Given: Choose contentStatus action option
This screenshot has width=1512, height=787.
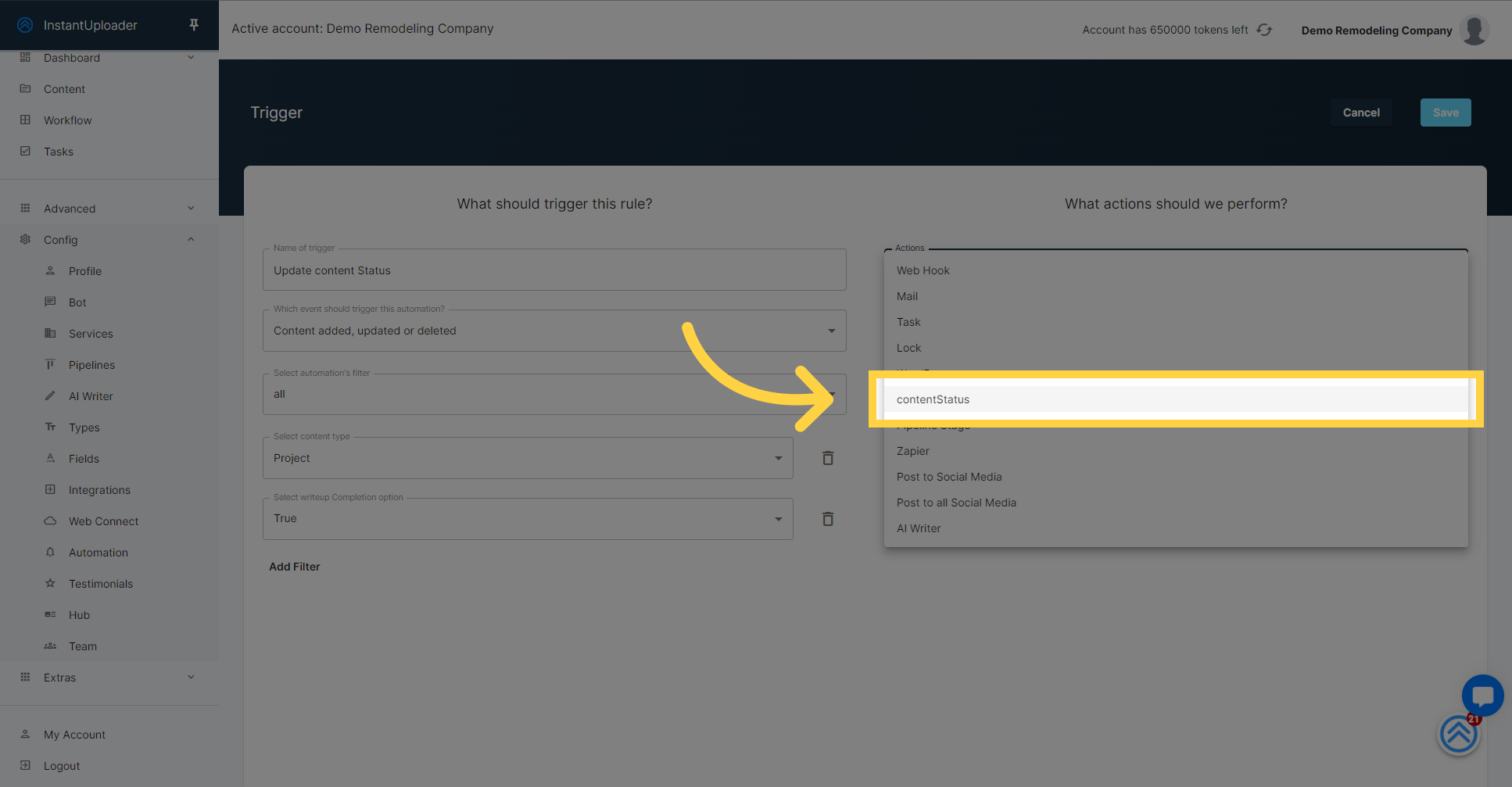Looking at the screenshot, I should click(x=1176, y=399).
